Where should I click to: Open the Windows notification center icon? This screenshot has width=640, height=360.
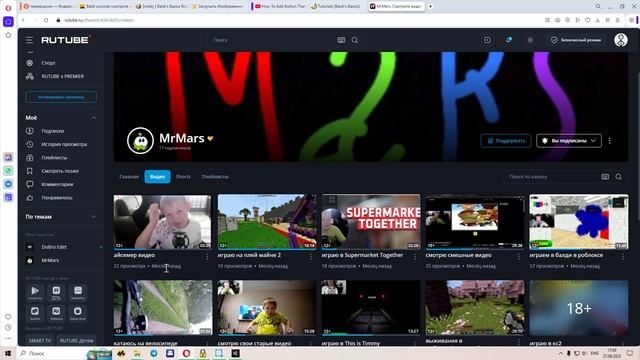pyautogui.click(x=629, y=353)
